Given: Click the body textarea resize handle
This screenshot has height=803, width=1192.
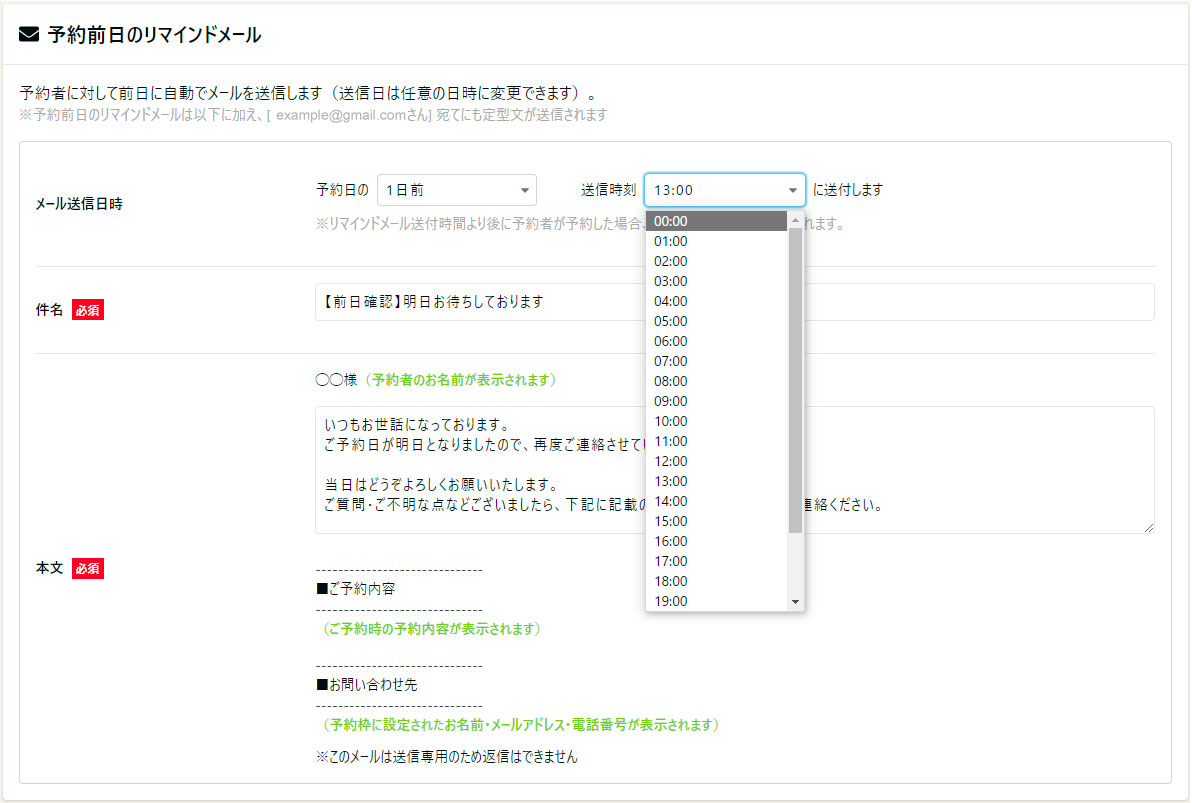Looking at the screenshot, I should [x=1149, y=527].
